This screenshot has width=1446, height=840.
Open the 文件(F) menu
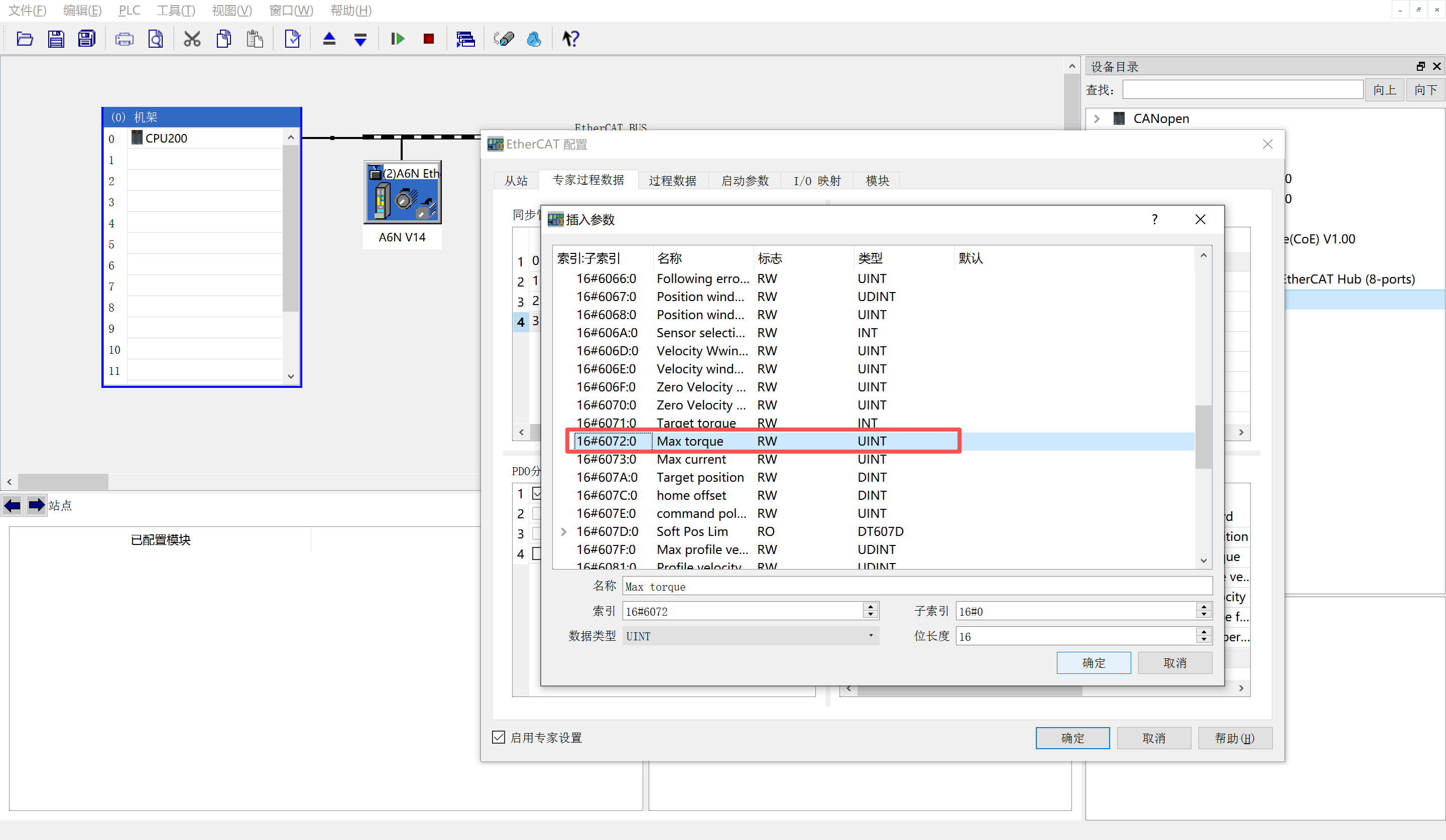28,11
